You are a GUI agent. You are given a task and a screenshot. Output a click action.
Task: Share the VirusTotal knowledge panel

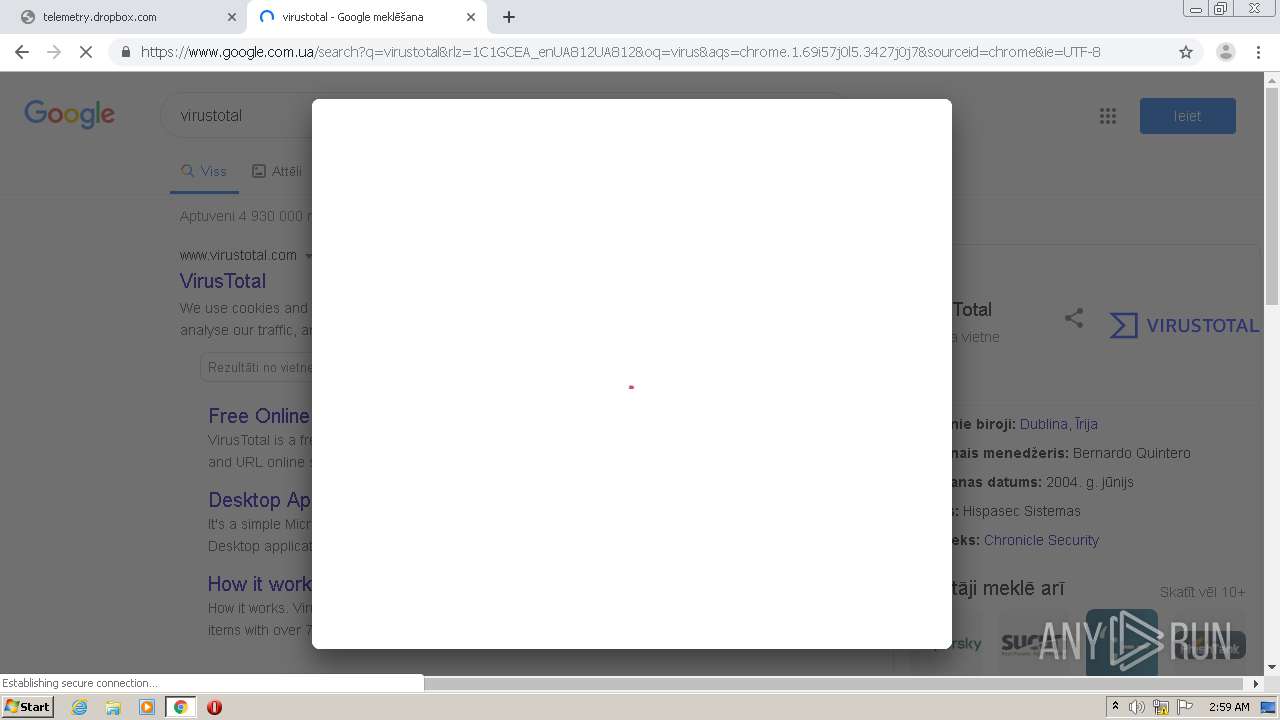point(1074,319)
